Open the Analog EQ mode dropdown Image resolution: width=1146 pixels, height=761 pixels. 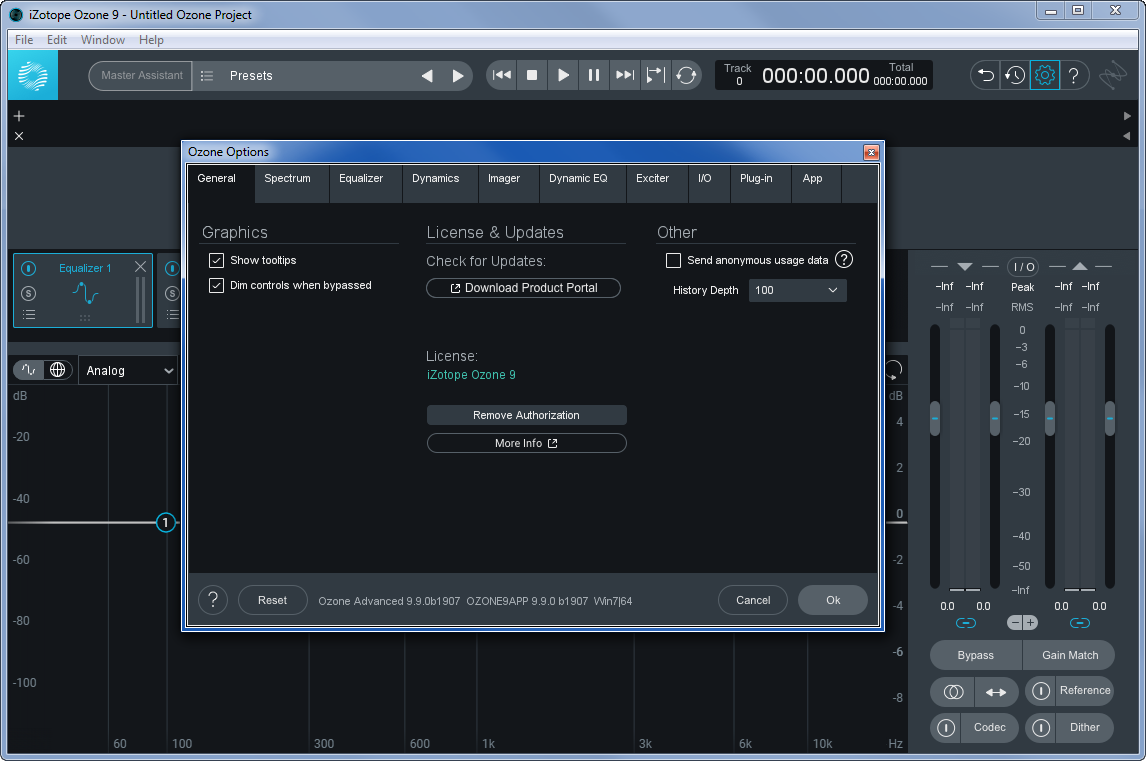[x=128, y=371]
